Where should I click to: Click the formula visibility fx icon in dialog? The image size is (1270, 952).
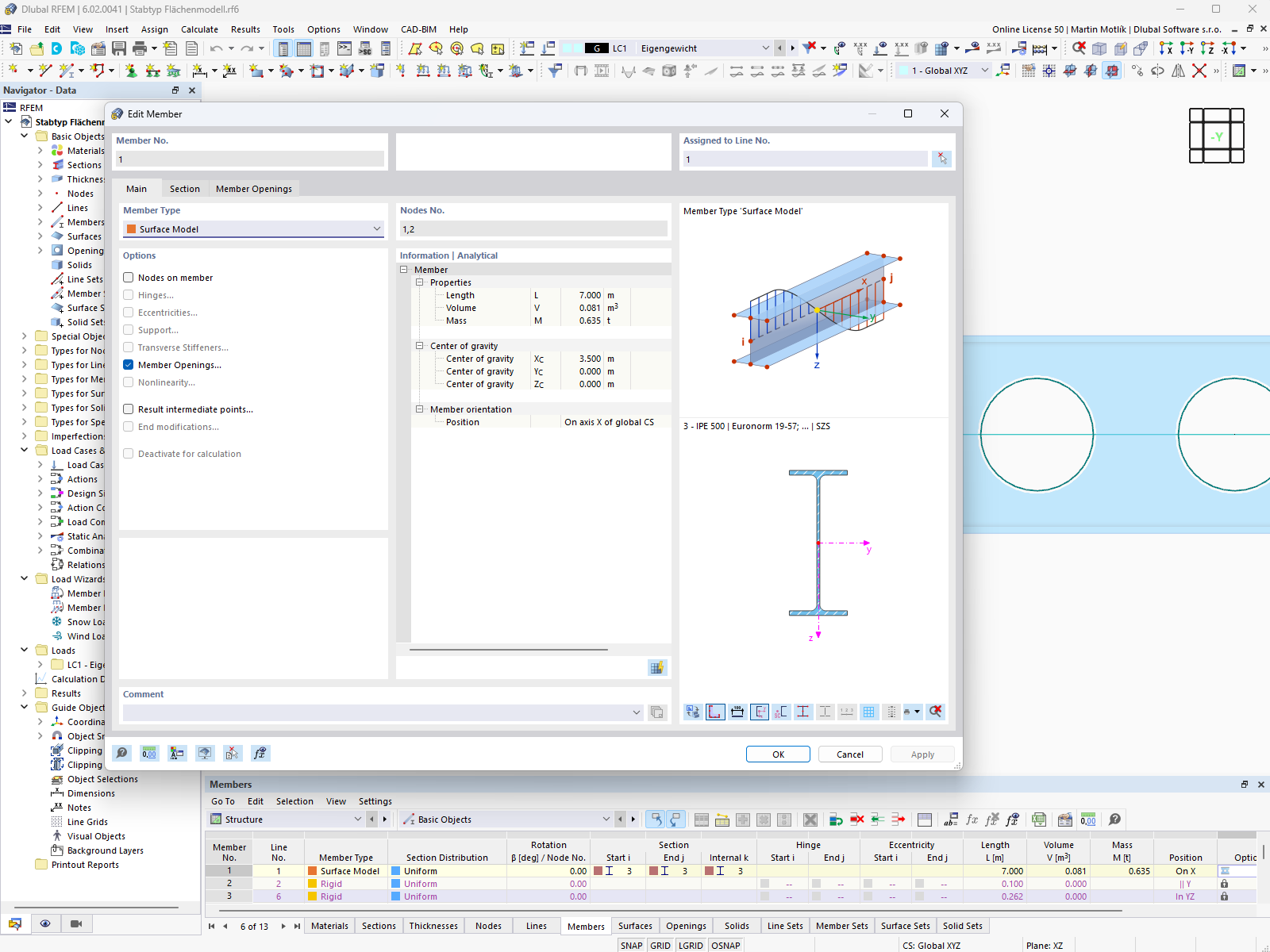coord(260,753)
